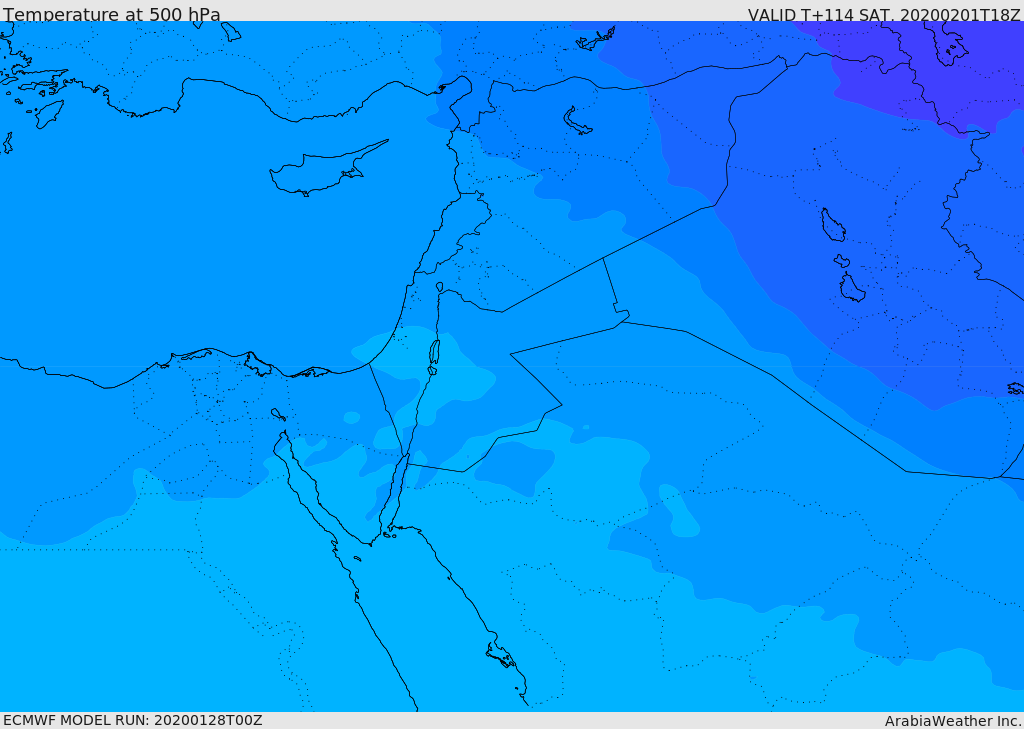Click the 'ECMWF MODEL RUN: 20200128T00Z' footer text

pos(133,721)
